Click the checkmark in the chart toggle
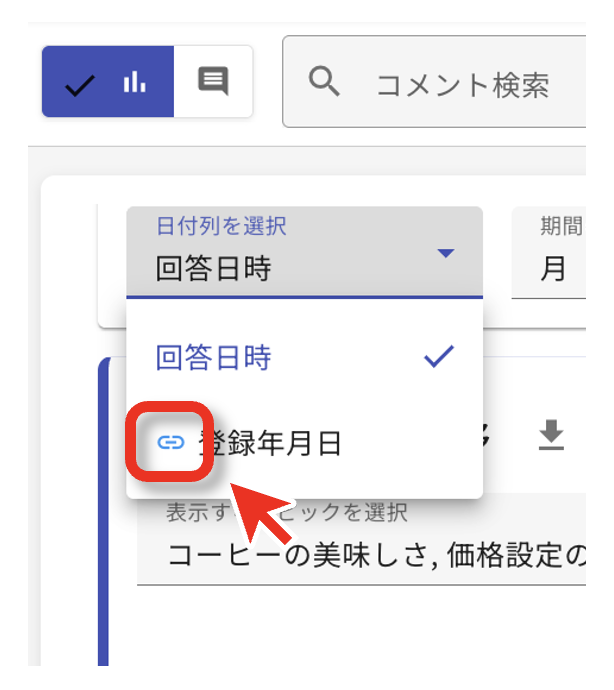Viewport: 614px width, 690px height. tap(80, 85)
